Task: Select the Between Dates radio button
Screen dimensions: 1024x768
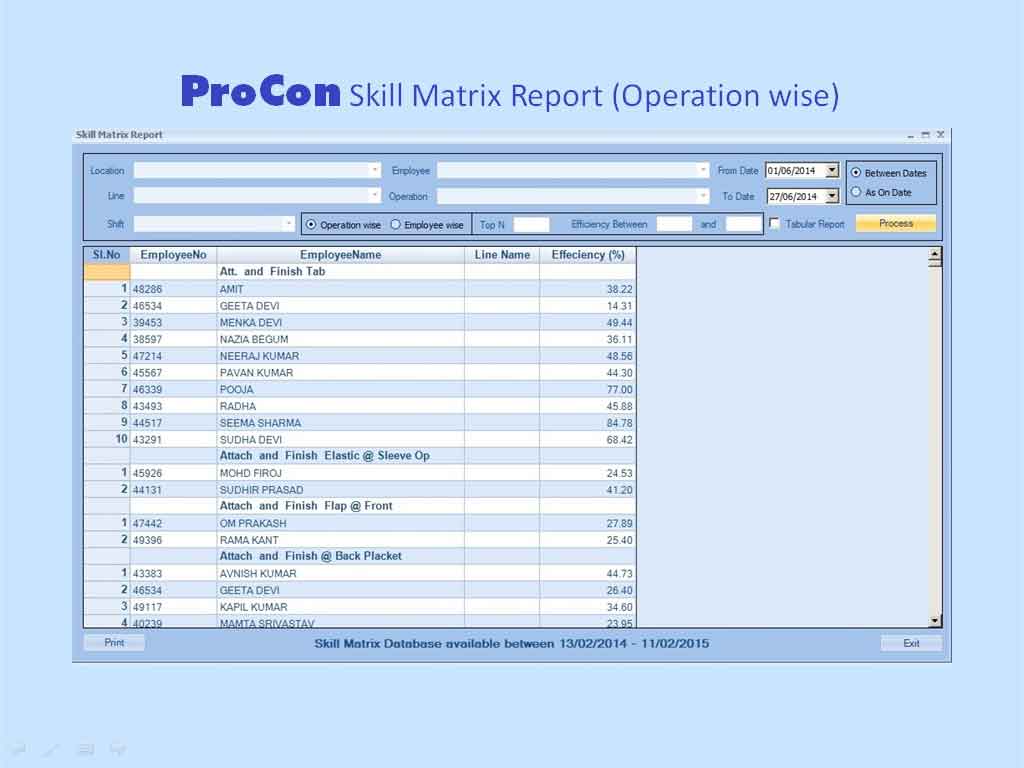Action: [x=856, y=173]
